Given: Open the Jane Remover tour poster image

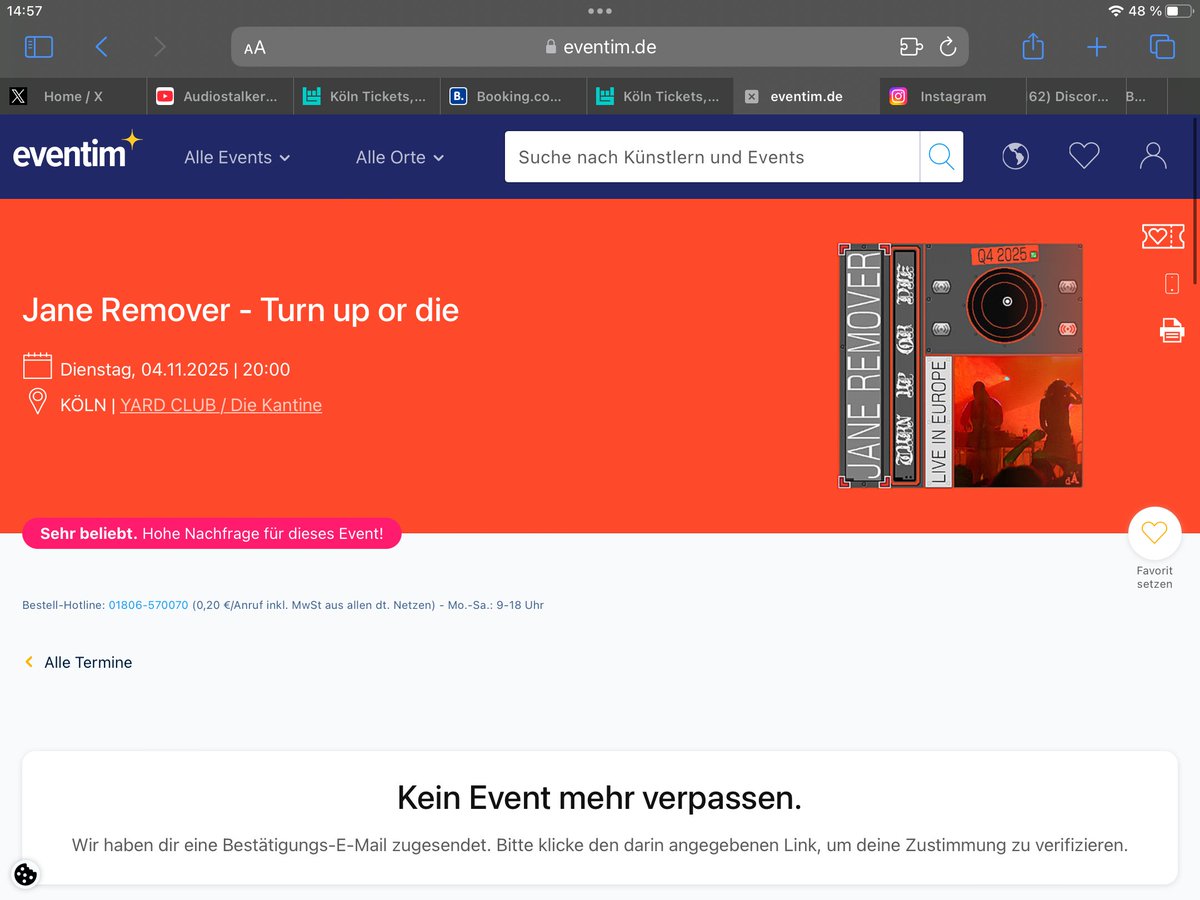Looking at the screenshot, I should click(x=961, y=365).
